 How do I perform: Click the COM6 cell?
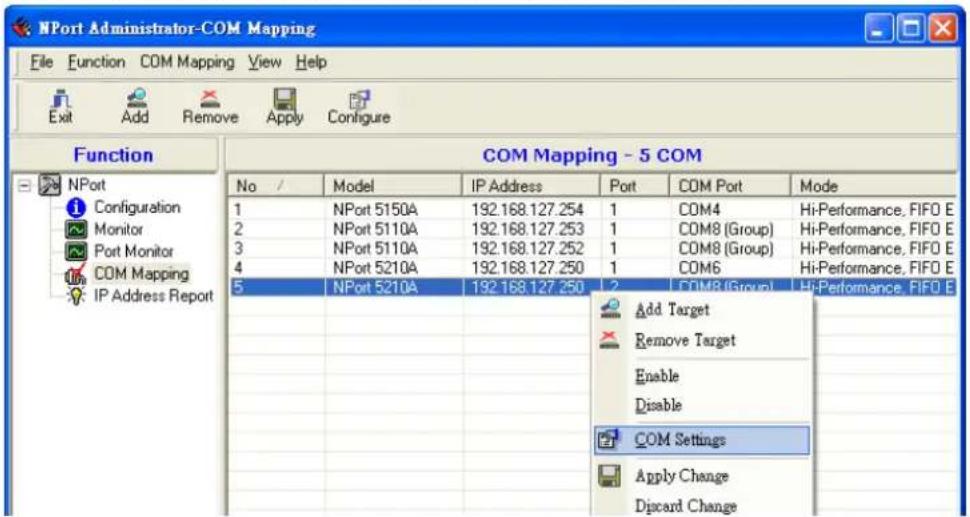699,268
